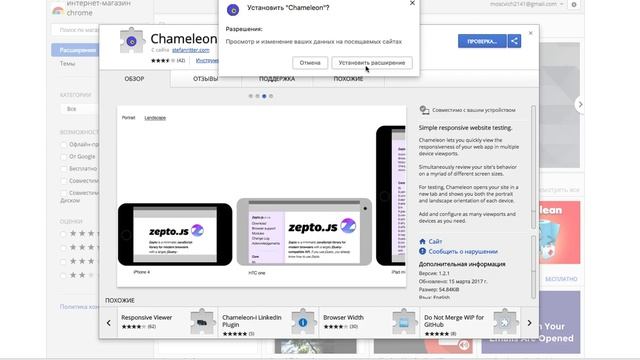Click the Portrait orientation link in screenshot
640x360 pixels.
[x=129, y=118]
